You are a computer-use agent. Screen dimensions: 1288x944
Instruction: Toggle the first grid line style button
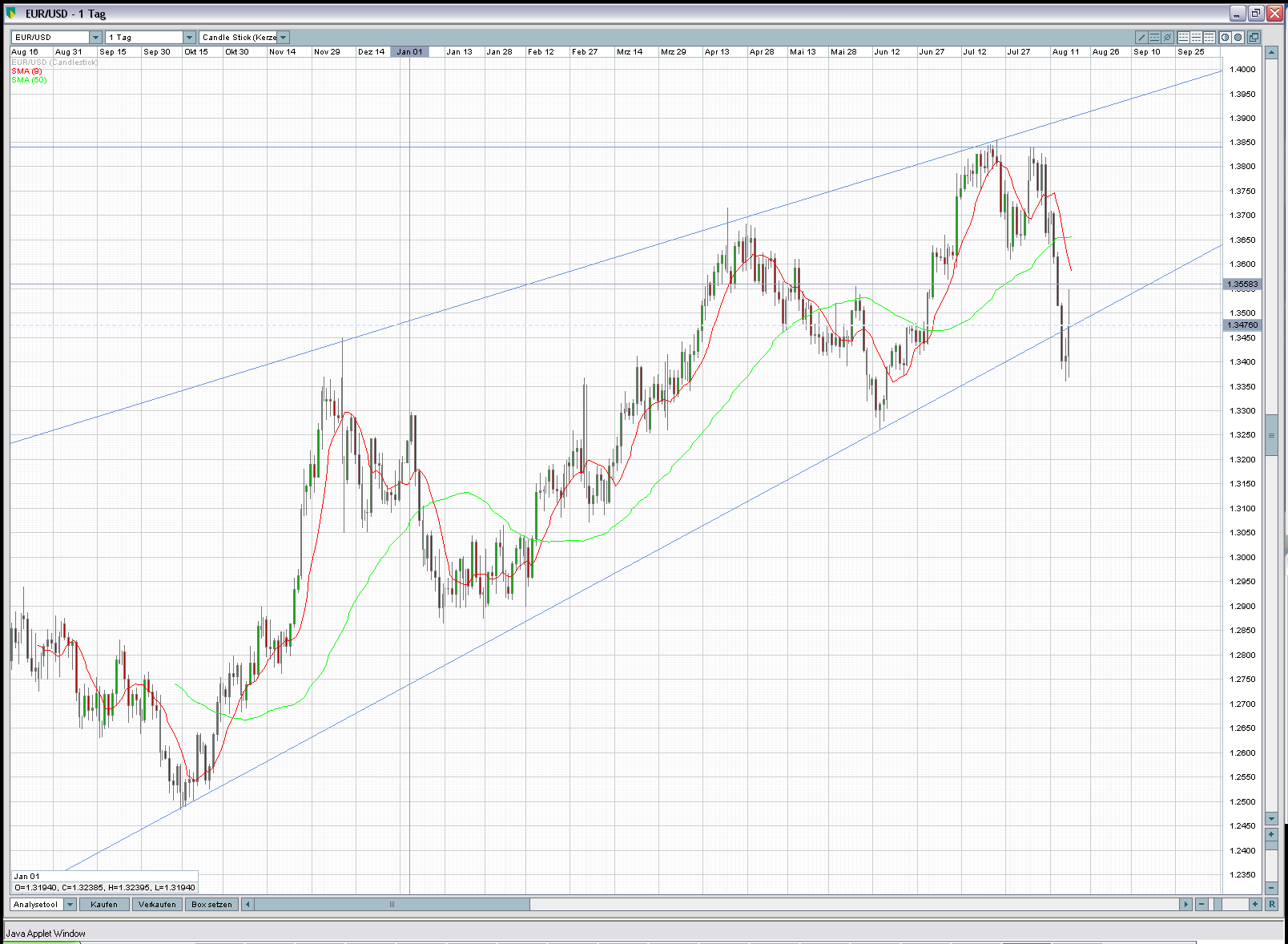click(x=1184, y=38)
